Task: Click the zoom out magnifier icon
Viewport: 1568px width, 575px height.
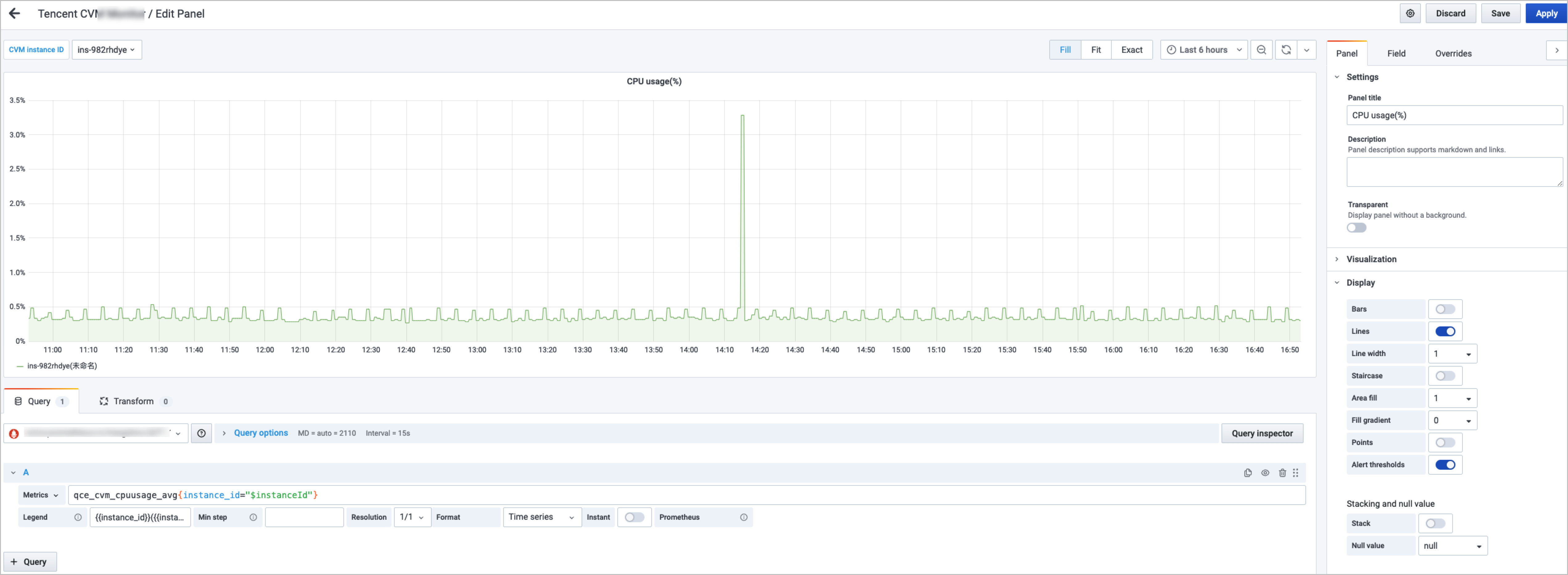Action: tap(1261, 50)
